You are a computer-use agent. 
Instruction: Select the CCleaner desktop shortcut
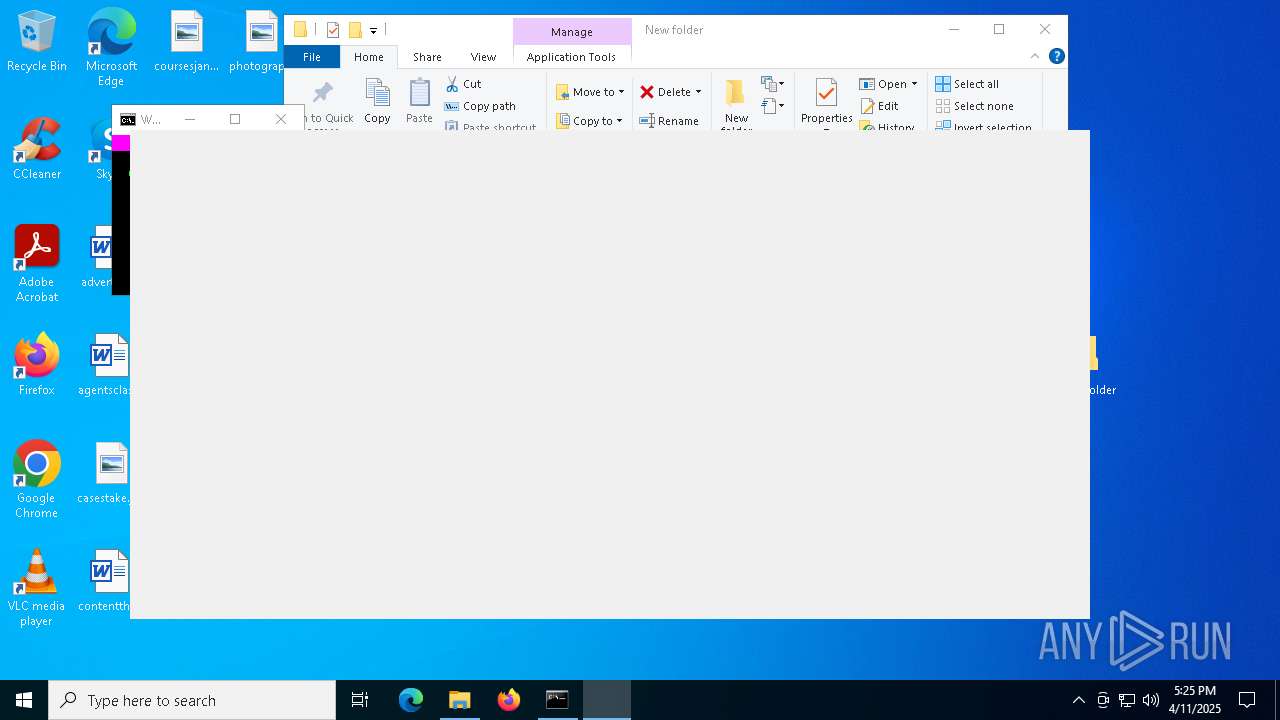point(37,150)
